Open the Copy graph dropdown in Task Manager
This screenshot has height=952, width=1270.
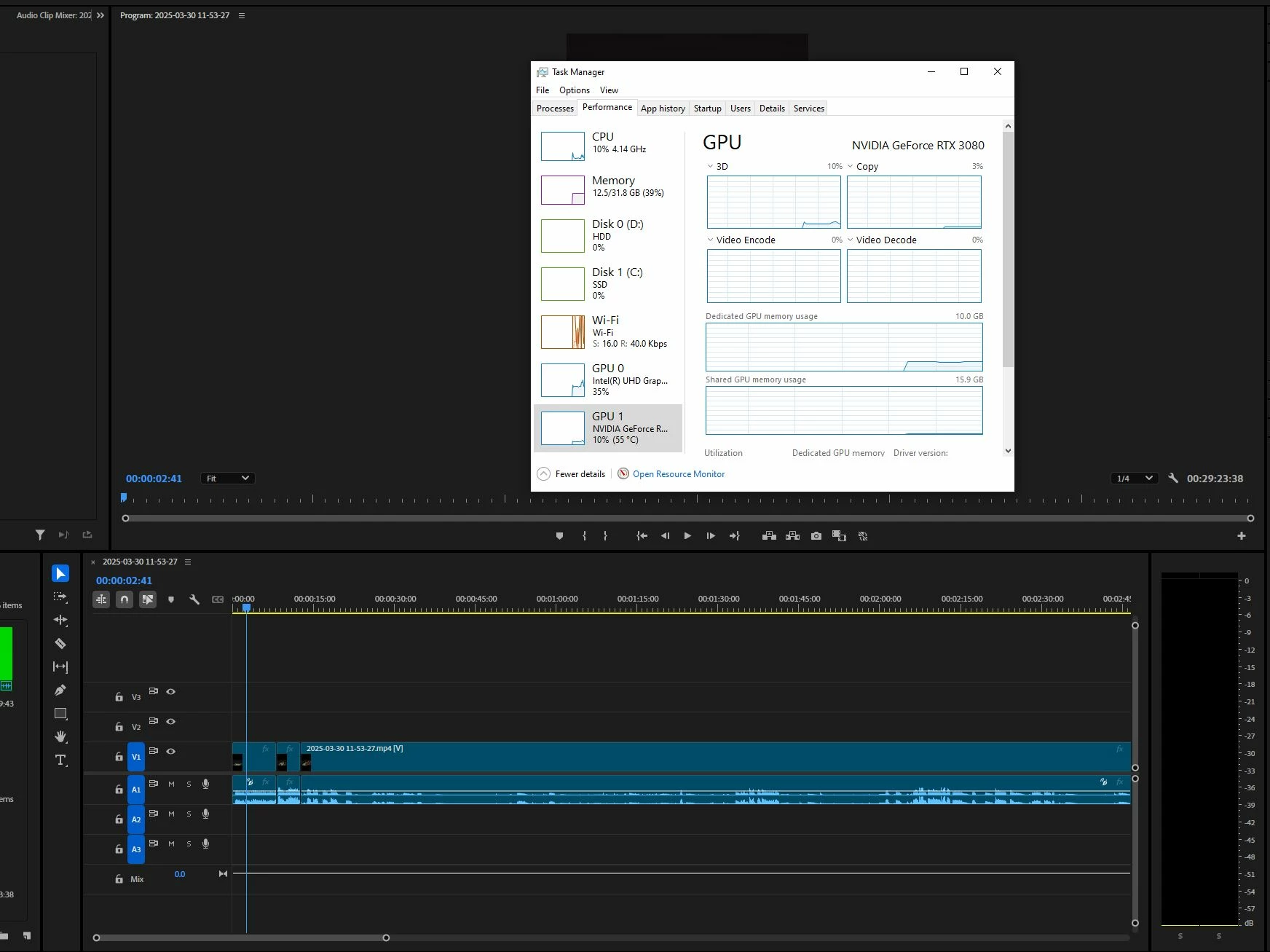point(850,166)
